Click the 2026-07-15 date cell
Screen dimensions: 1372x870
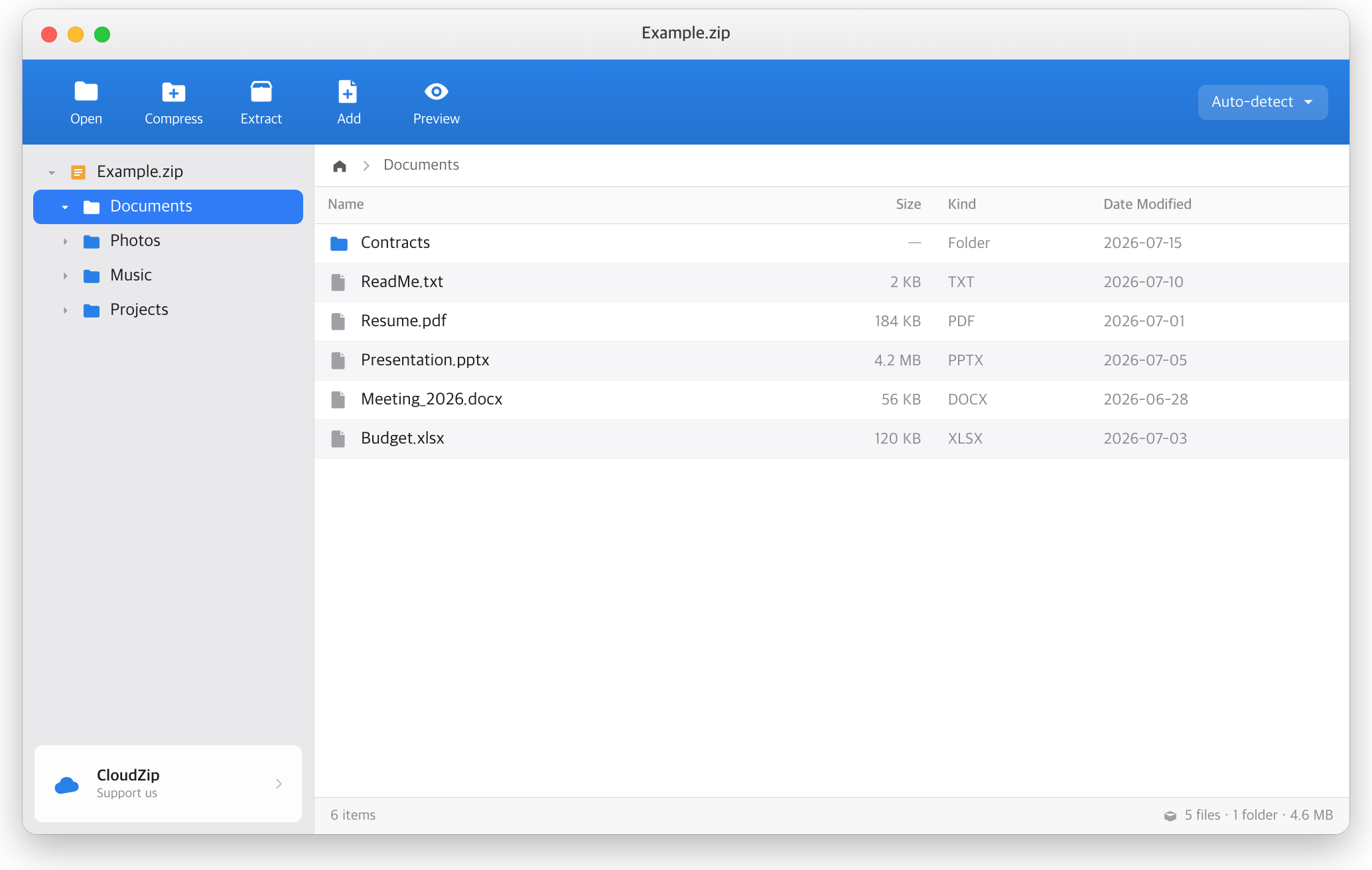pyautogui.click(x=1142, y=243)
